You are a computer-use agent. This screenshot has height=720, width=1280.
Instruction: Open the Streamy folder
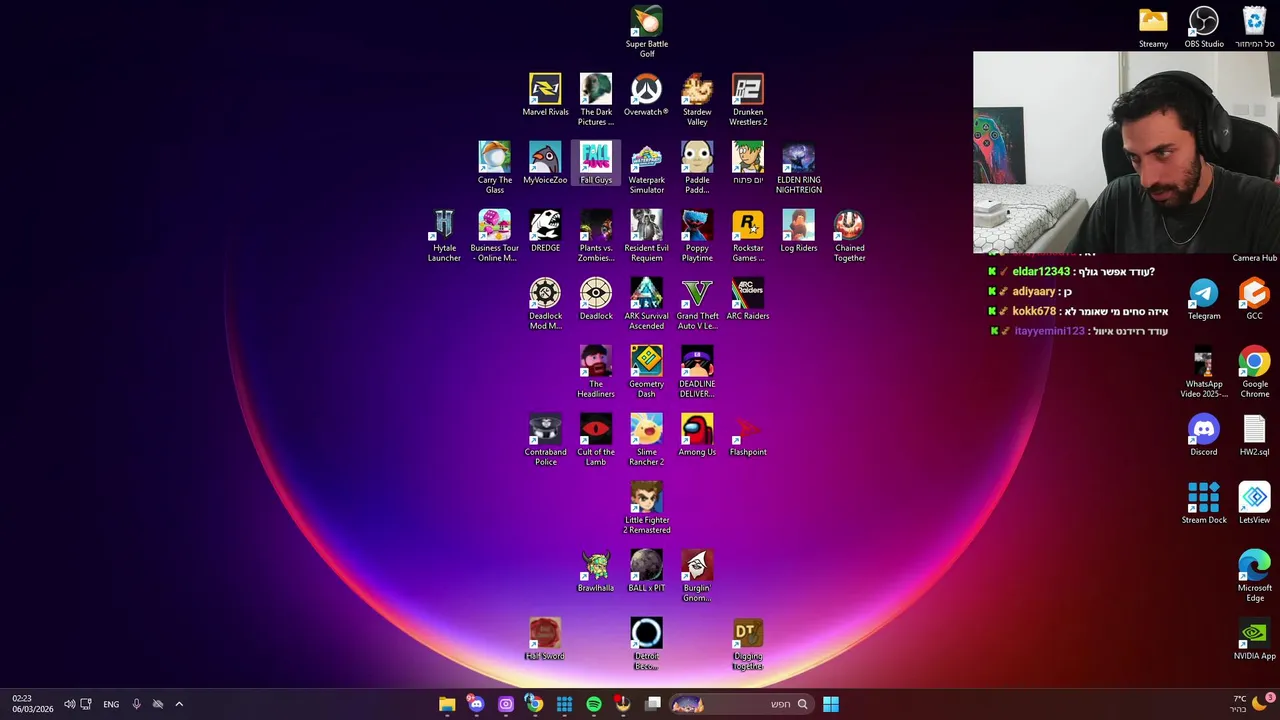coord(1153,27)
